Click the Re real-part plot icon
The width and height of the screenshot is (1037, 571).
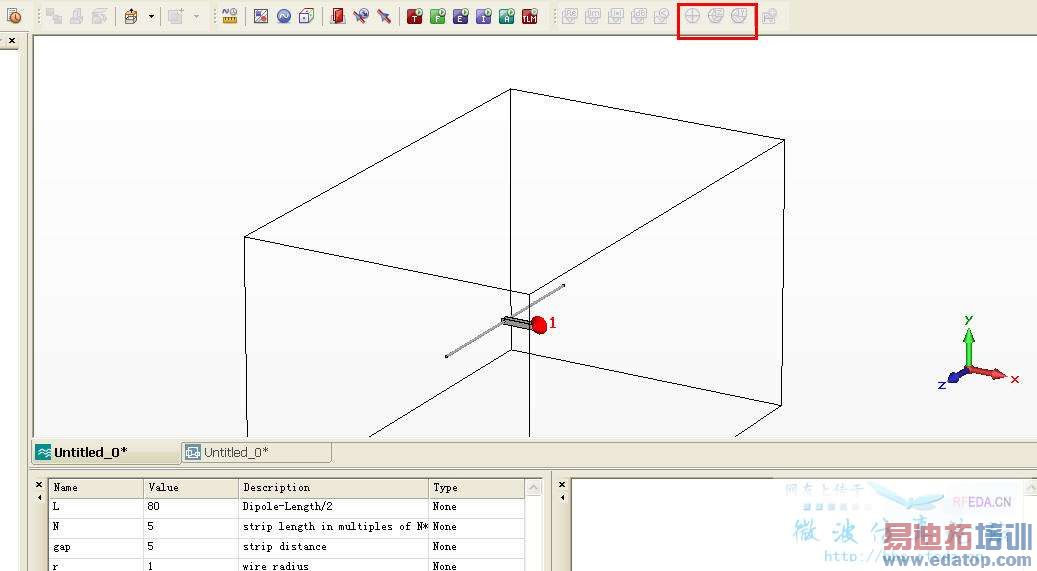[x=570, y=16]
